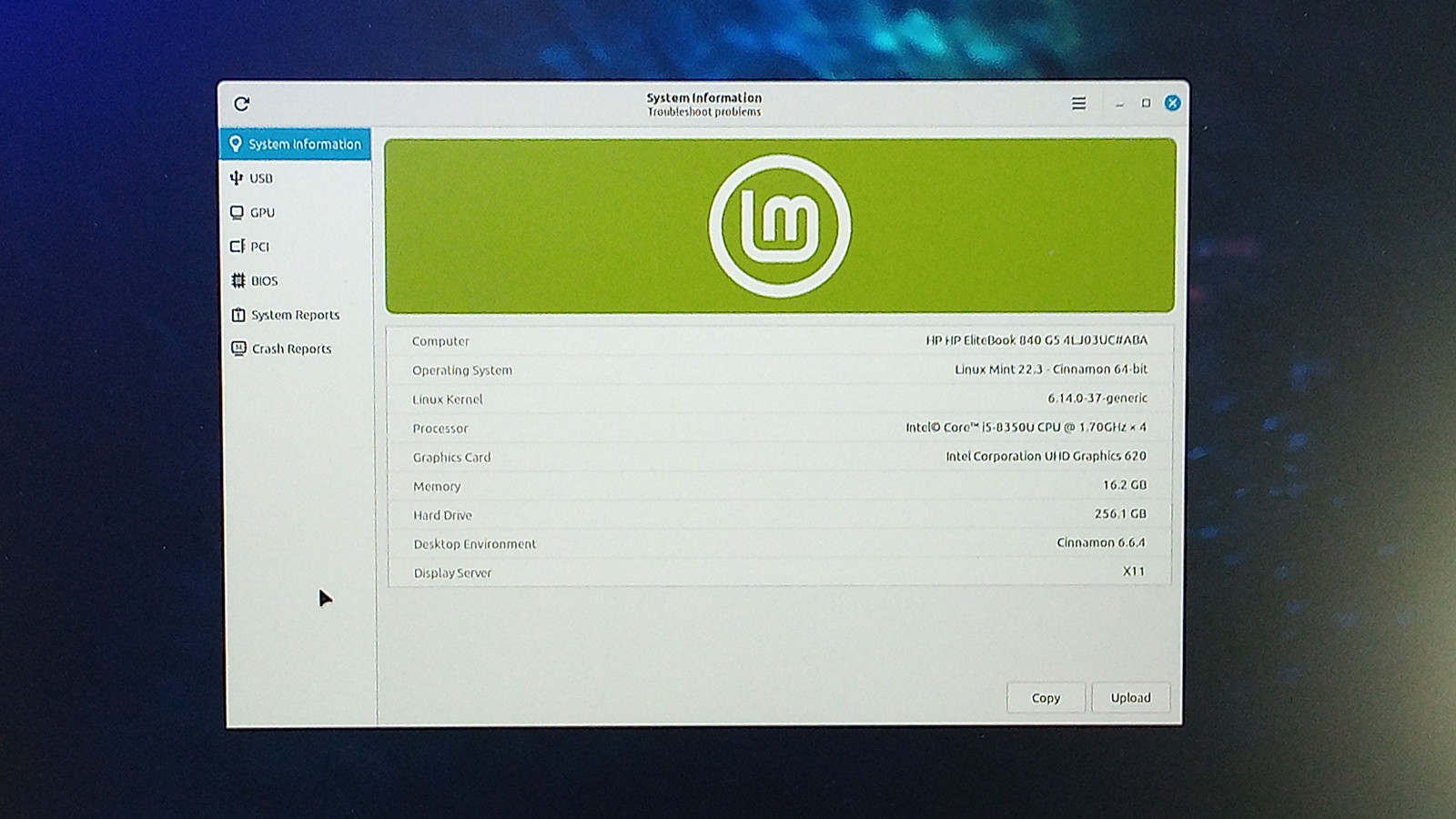Switch to the Crash Reports page
The image size is (1456, 819).
click(x=291, y=349)
